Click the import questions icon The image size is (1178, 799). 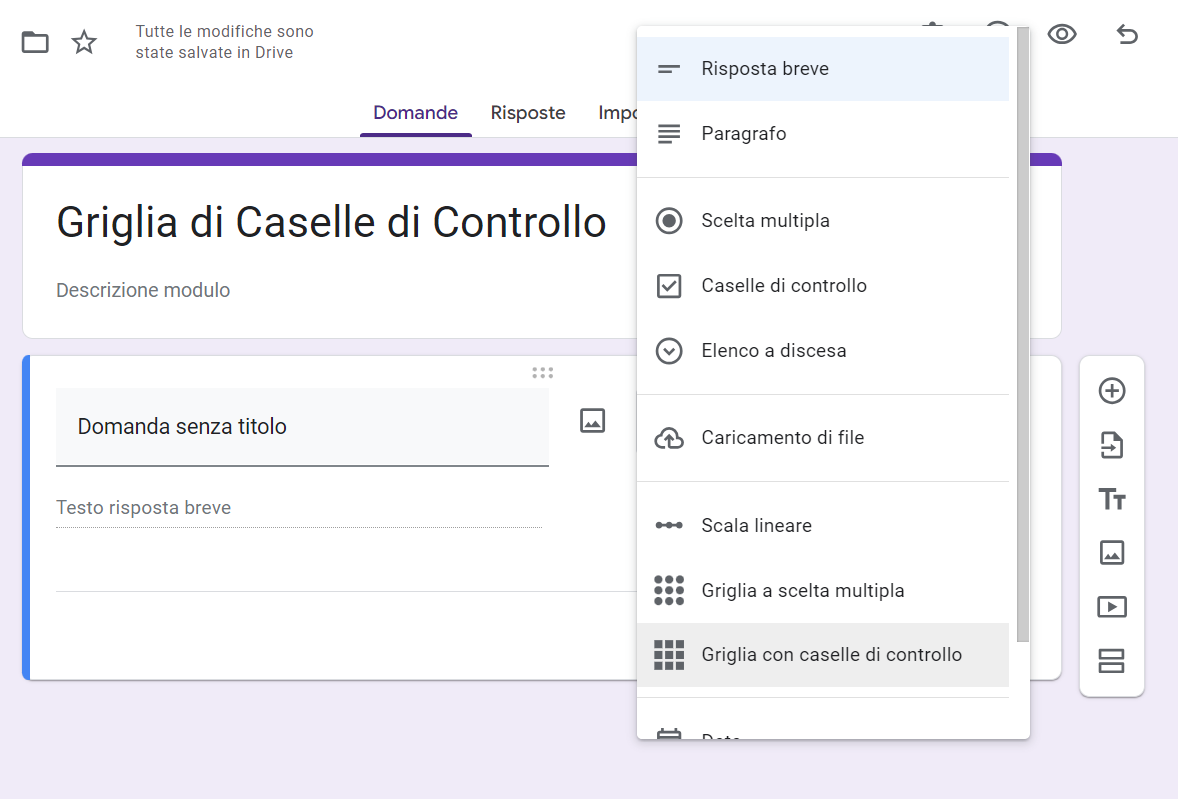(1112, 445)
